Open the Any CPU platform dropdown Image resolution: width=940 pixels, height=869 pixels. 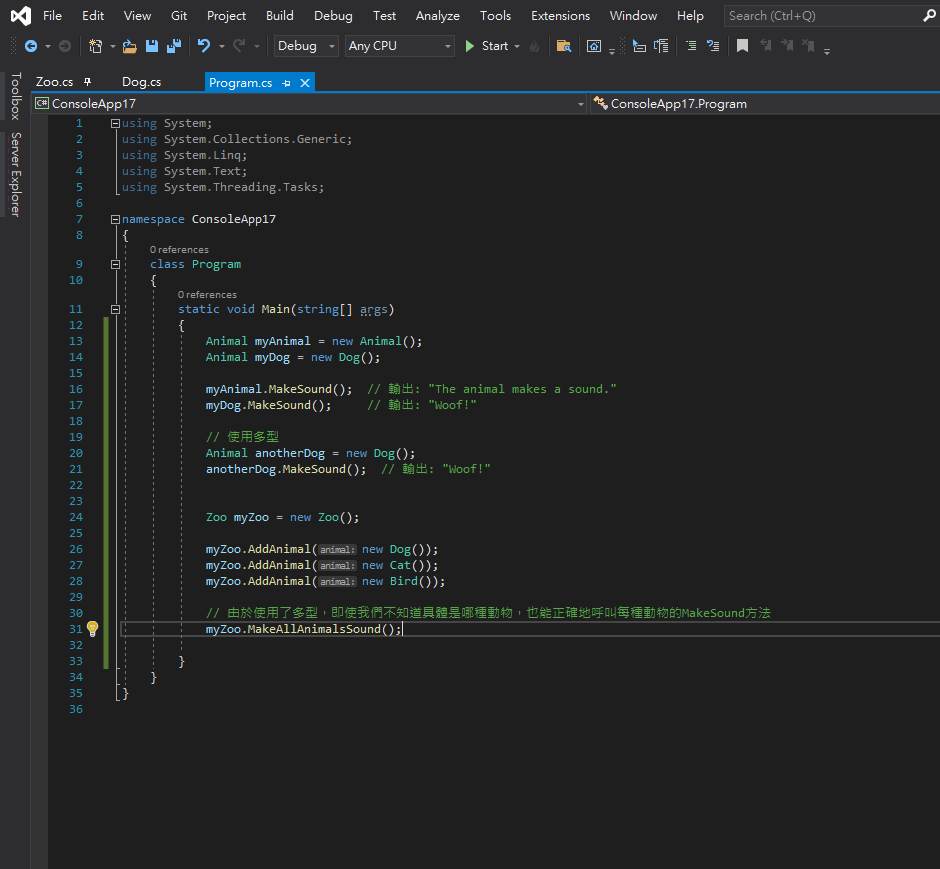399,46
